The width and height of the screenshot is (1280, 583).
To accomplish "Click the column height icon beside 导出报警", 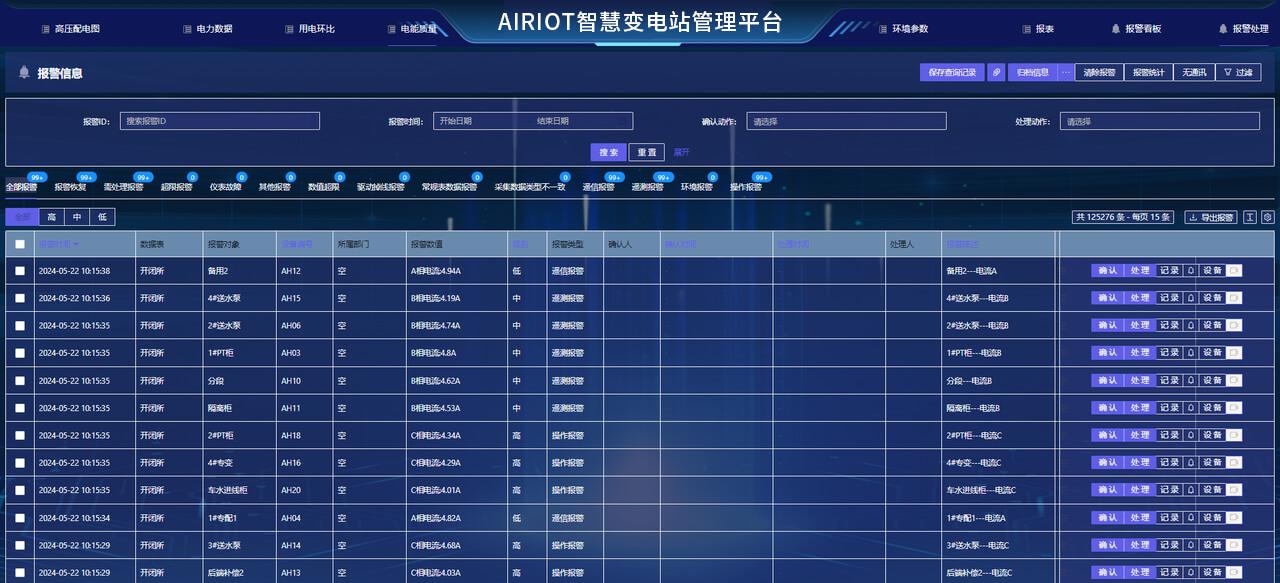I will pyautogui.click(x=1250, y=217).
